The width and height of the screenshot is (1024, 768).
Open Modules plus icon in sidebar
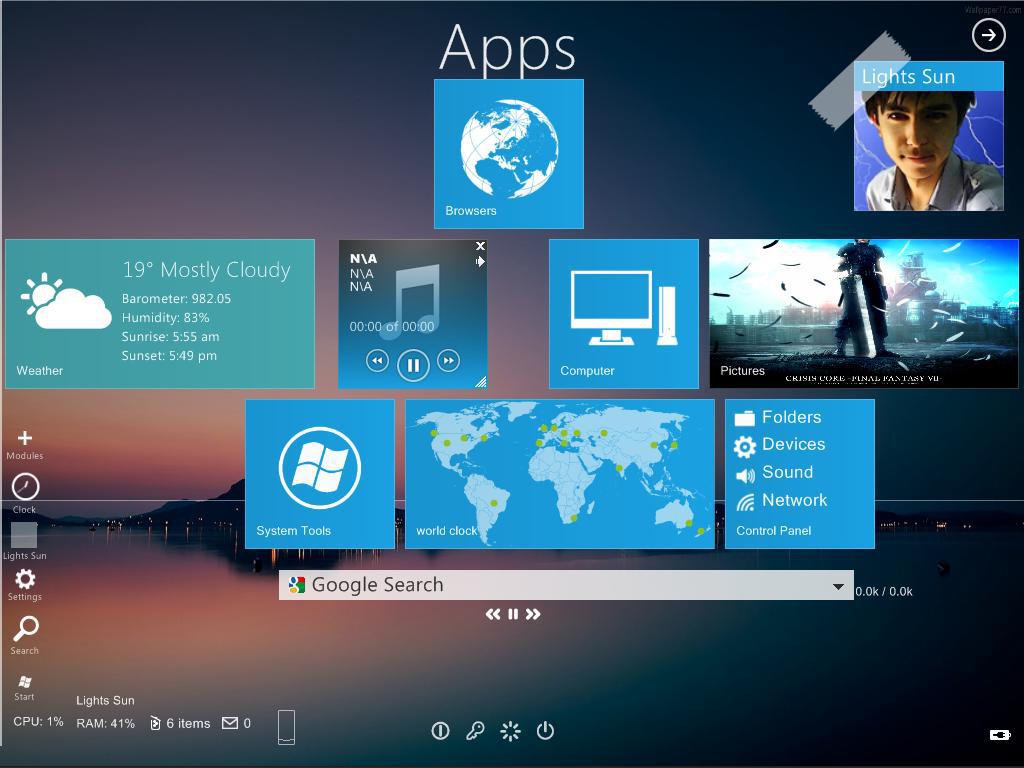tap(25, 438)
